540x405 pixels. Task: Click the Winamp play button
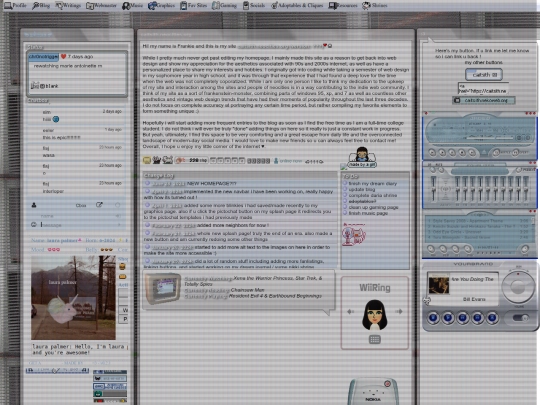[x=442, y=152]
